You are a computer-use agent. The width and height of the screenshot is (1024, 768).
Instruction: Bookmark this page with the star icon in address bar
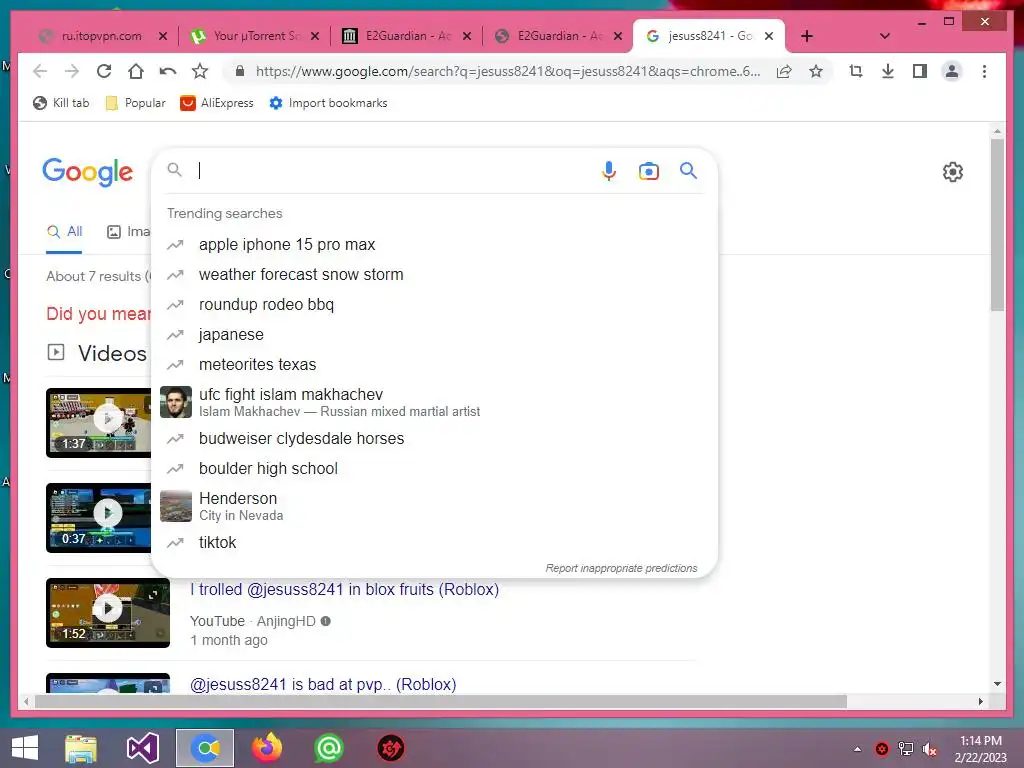pyautogui.click(x=816, y=71)
